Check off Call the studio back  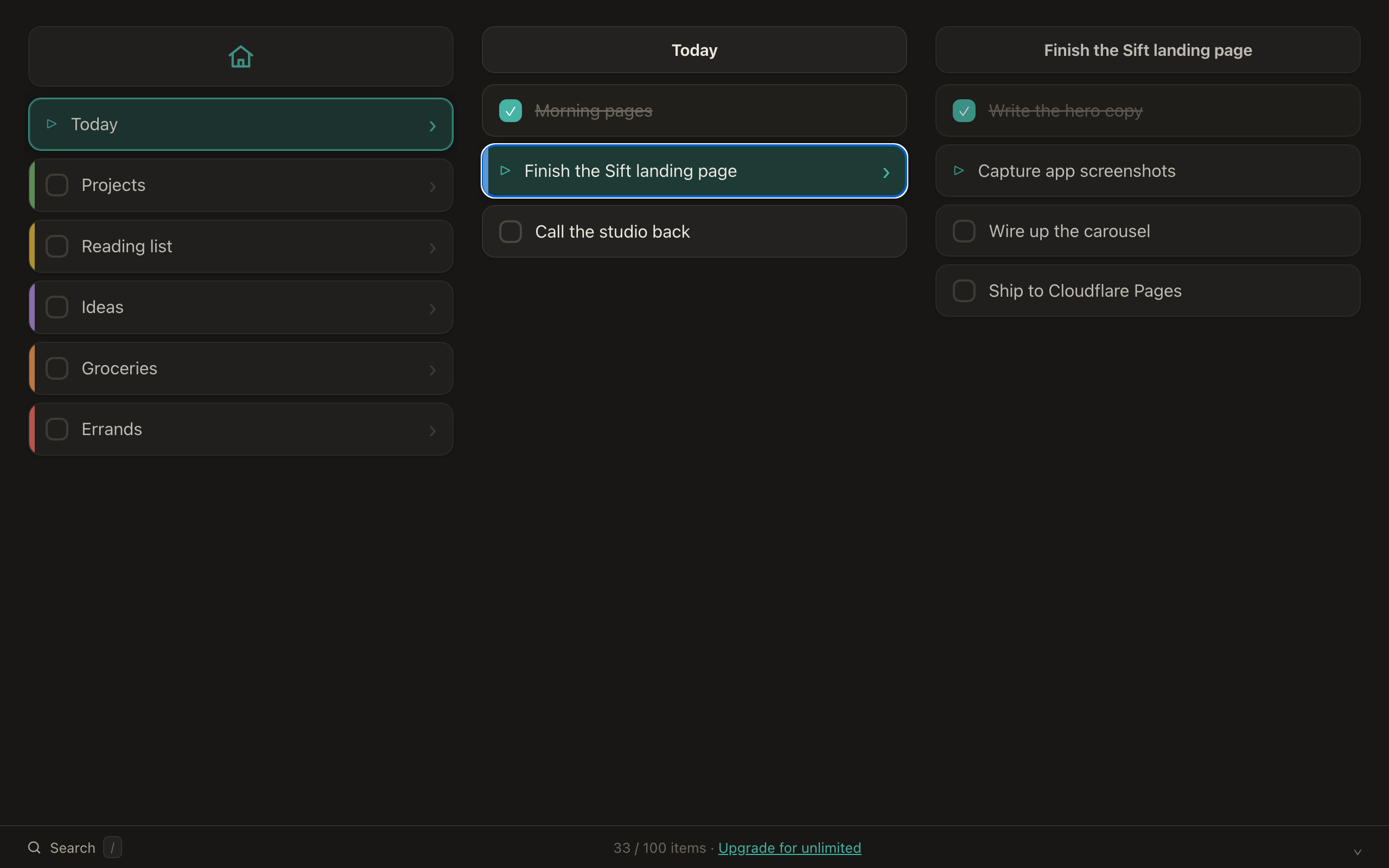(510, 231)
